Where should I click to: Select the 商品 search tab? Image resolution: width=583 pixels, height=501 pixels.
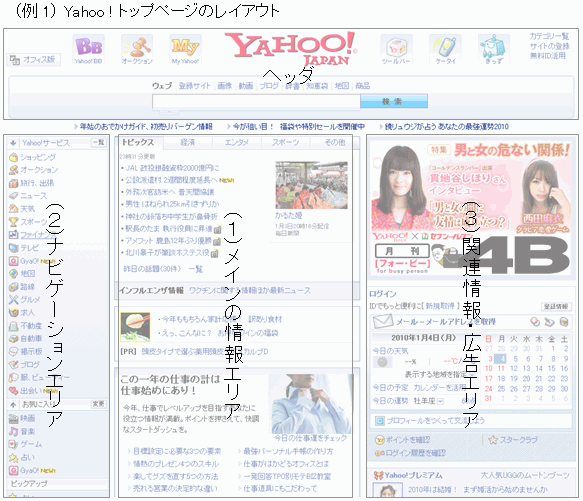[x=363, y=86]
